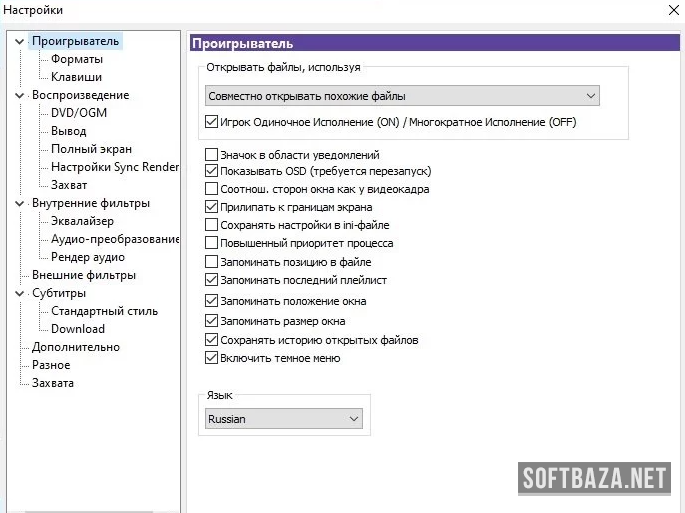The height and width of the screenshot is (513, 685).
Task: Select Стандартный стиль under Субтитры
Action: [x=104, y=311]
